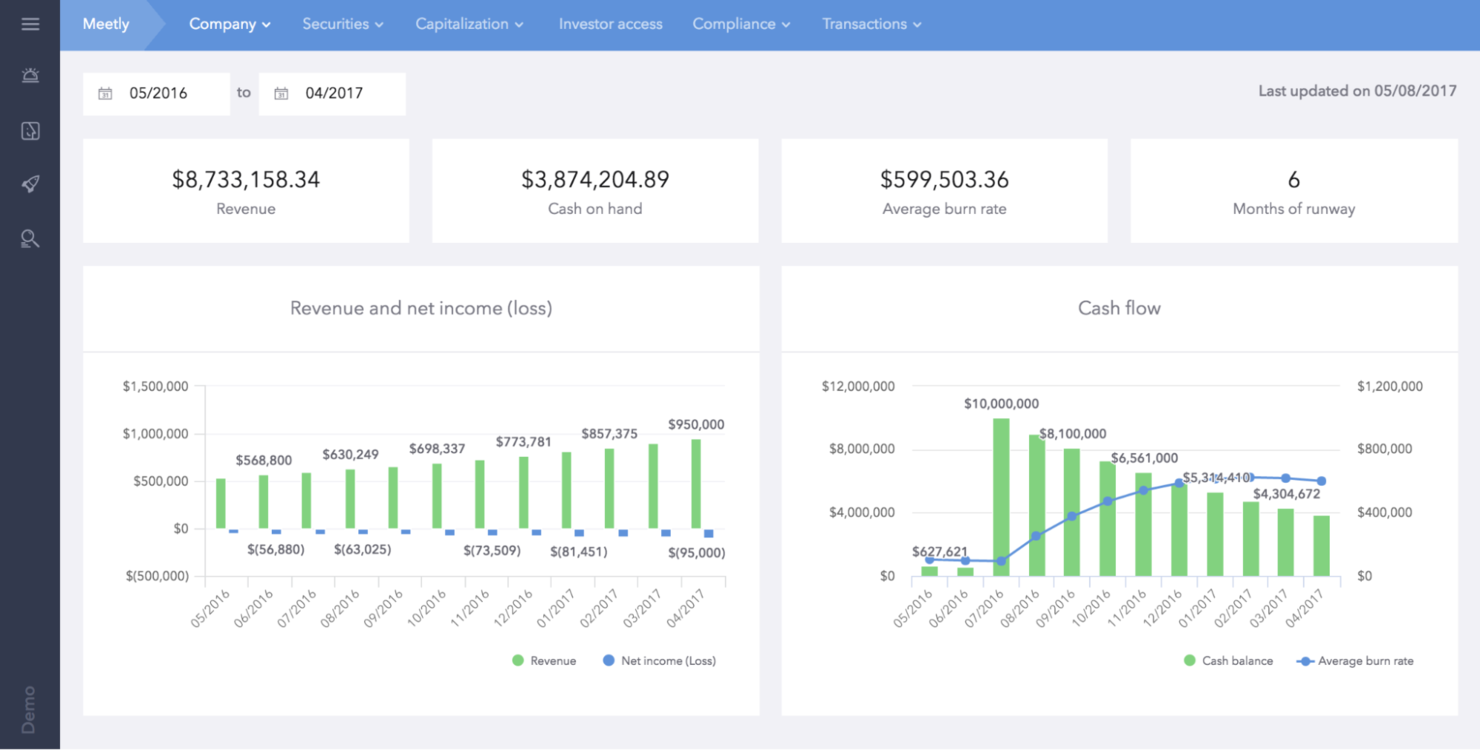Go to Investor access page
Screen dimensions: 1480x750
(x=610, y=24)
